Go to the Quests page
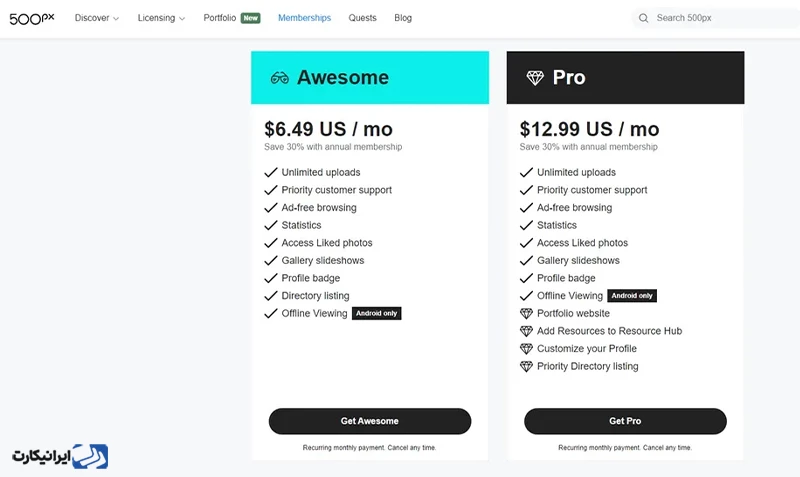This screenshot has height=477, width=800. tap(362, 18)
